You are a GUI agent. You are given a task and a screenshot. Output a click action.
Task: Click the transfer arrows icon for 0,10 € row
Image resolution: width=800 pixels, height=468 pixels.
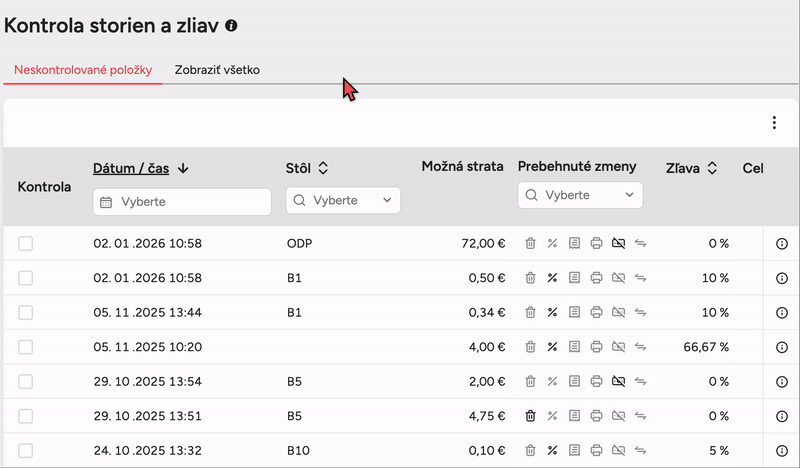click(x=640, y=450)
